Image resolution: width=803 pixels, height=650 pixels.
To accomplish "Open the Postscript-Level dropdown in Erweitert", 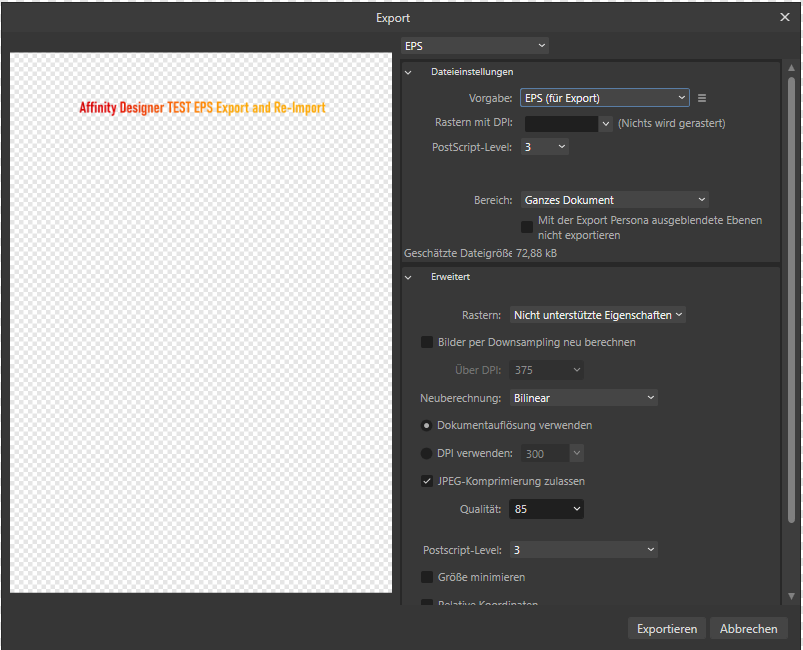I will point(584,550).
